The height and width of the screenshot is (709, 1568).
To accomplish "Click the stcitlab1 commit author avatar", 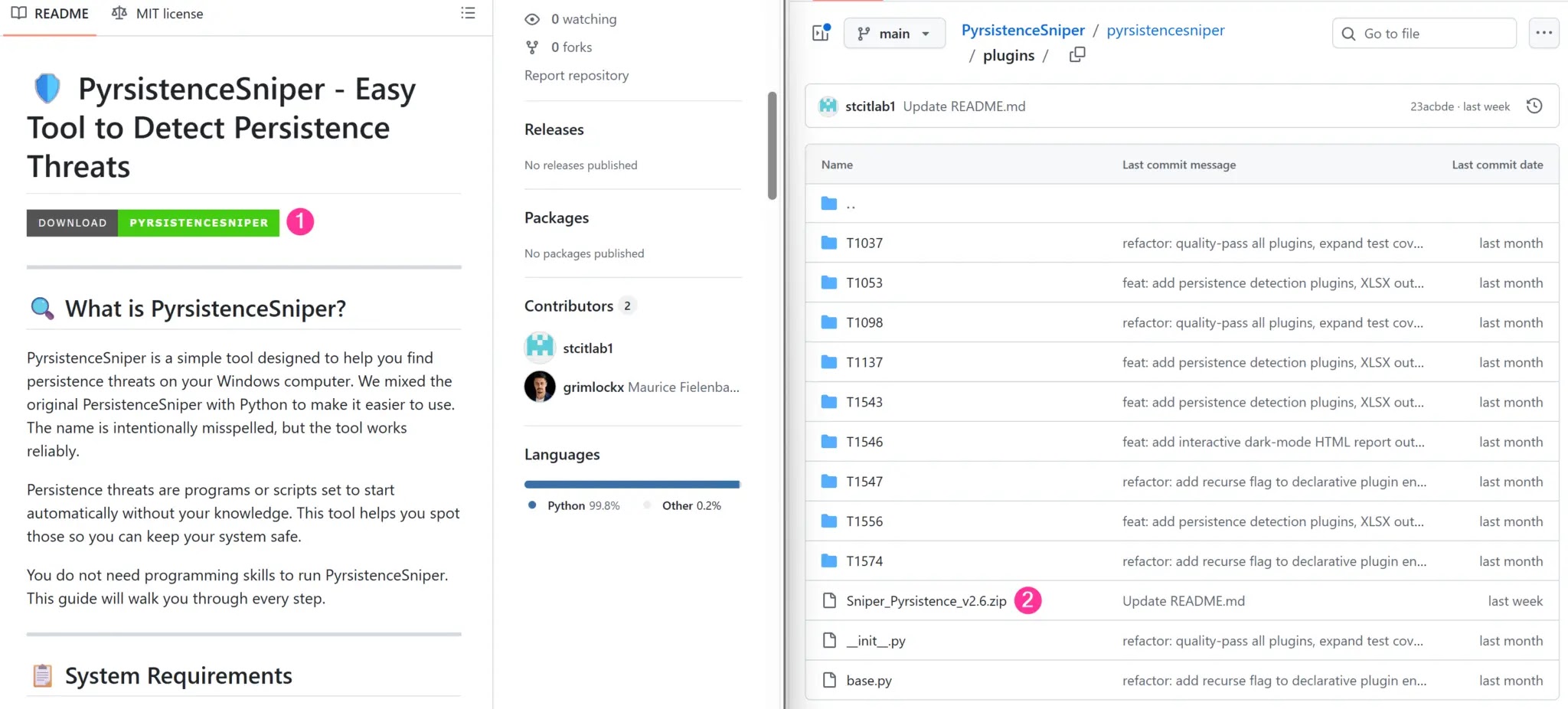I will pyautogui.click(x=828, y=106).
